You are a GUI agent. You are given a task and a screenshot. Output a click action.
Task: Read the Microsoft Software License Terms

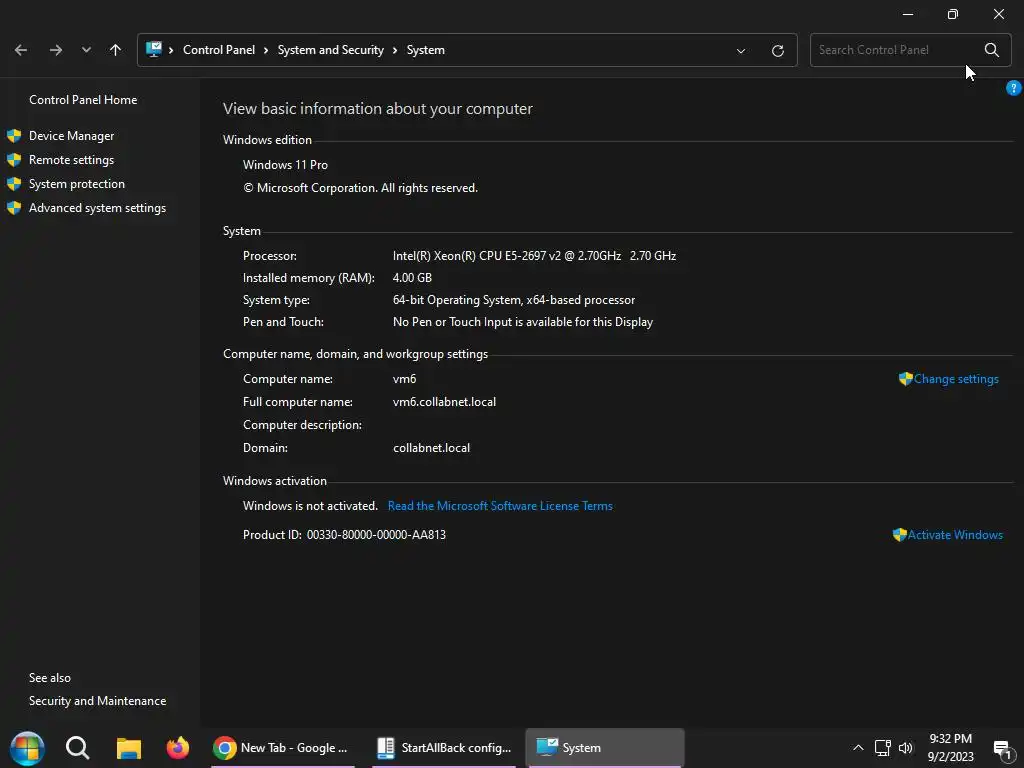[500, 506]
